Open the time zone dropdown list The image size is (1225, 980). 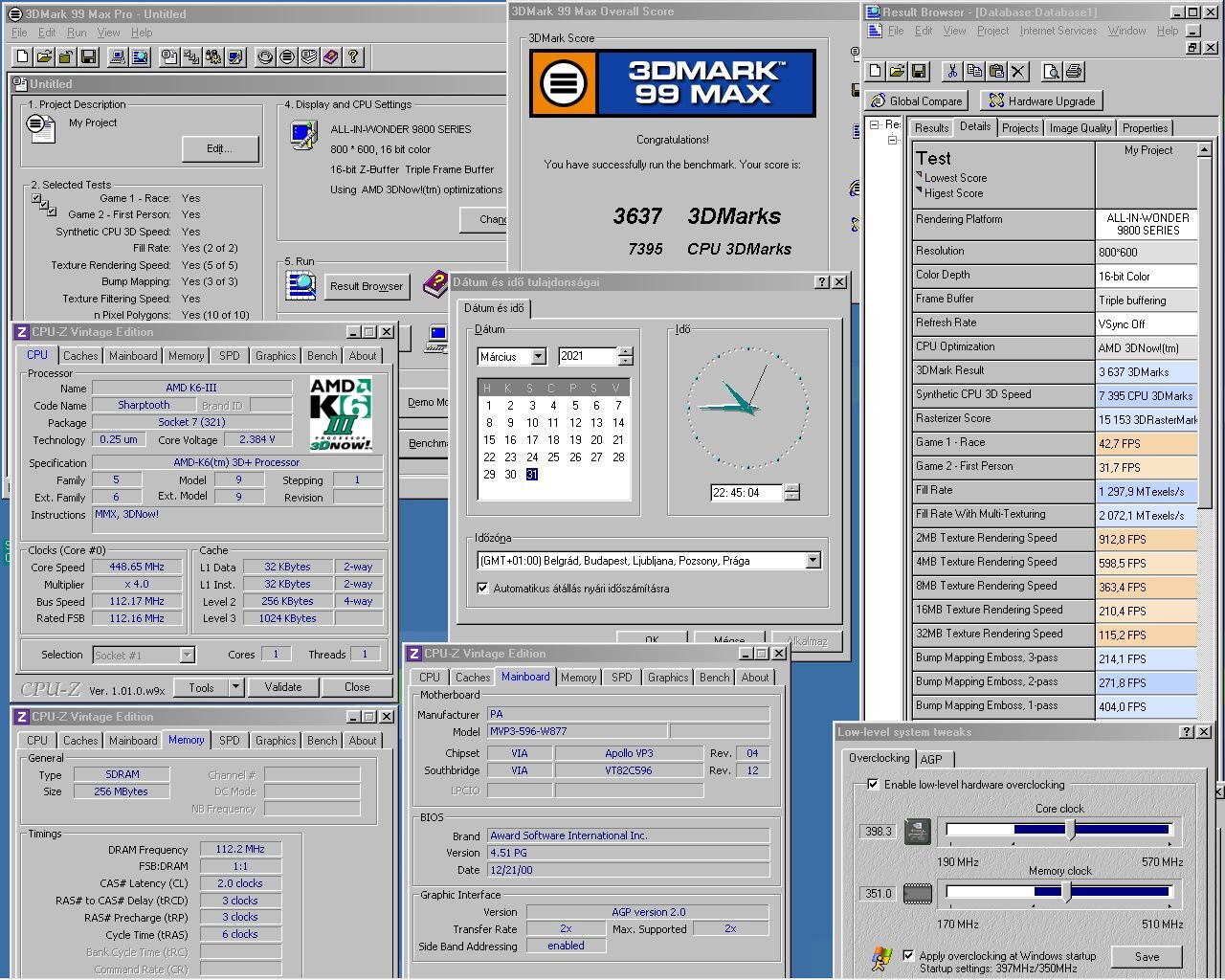point(813,560)
